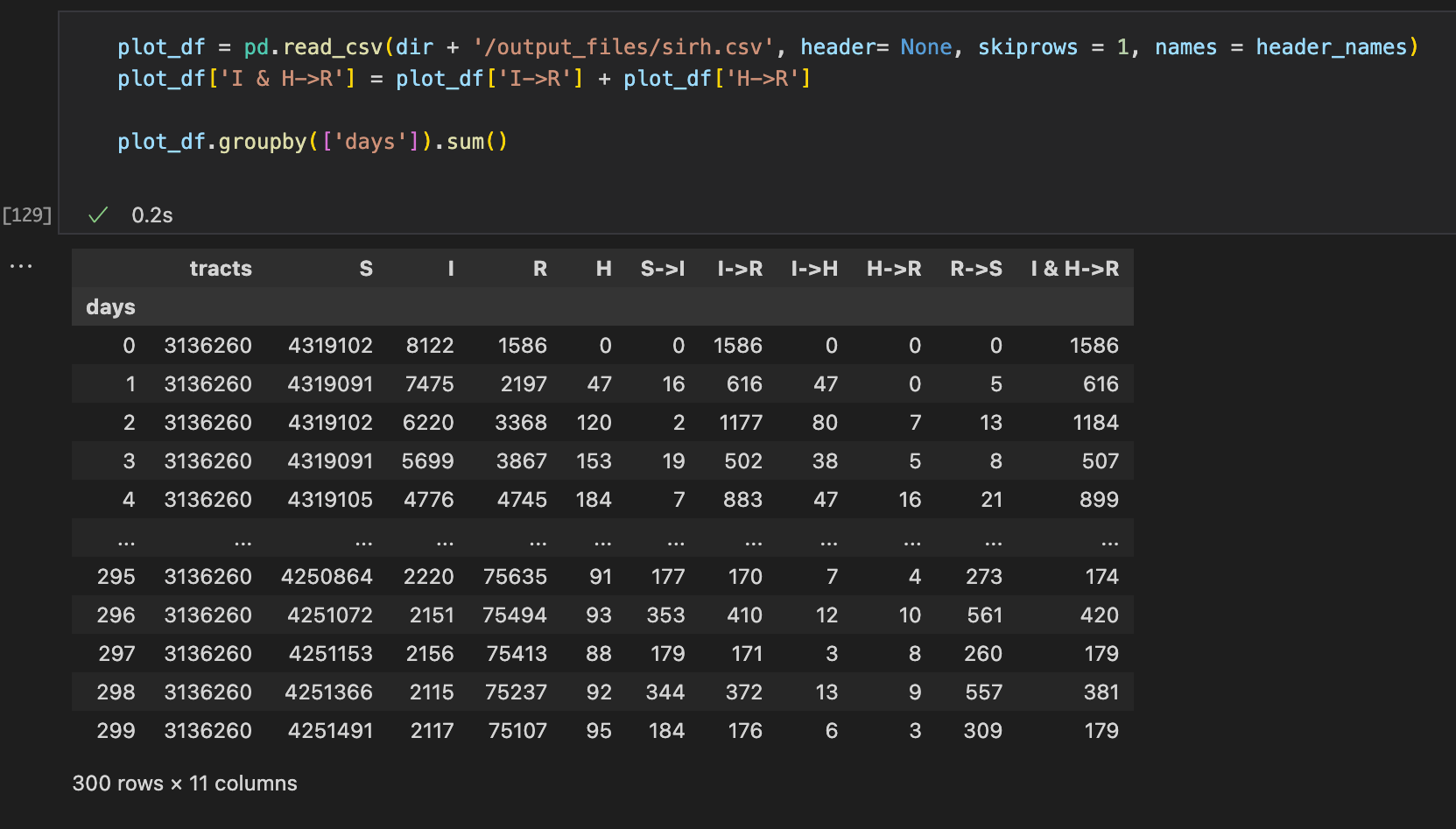Select the row labeled 0 in the table
The image size is (1456, 829).
coord(129,345)
